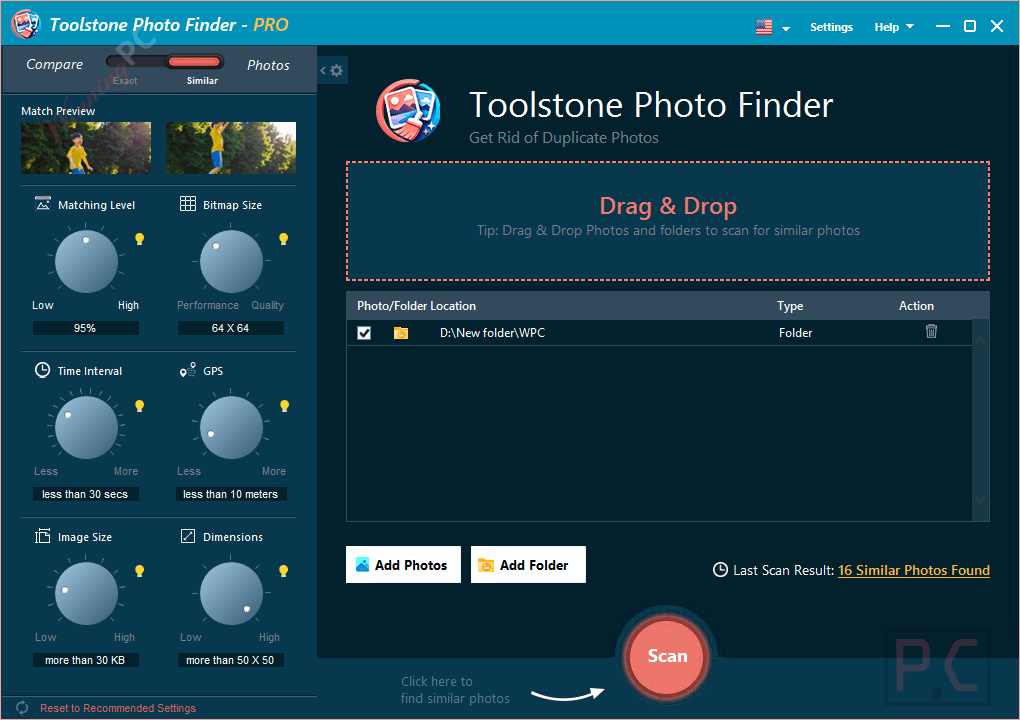Image resolution: width=1020 pixels, height=720 pixels.
Task: Adjust the GPS distance knob
Action: [x=231, y=427]
